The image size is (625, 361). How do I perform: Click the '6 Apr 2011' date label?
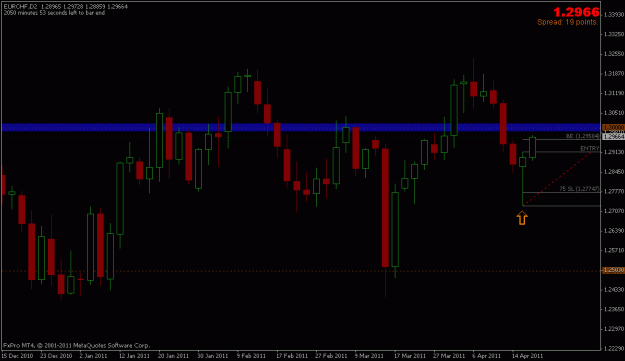click(487, 355)
